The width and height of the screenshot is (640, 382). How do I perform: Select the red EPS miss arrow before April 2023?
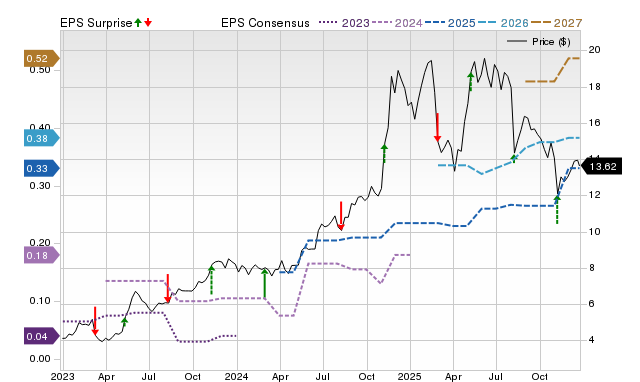coord(95,321)
